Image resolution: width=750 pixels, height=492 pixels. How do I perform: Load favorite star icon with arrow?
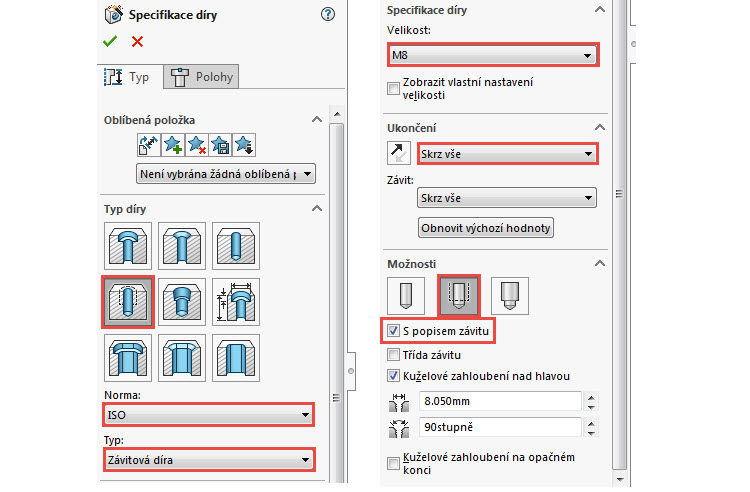point(244,145)
